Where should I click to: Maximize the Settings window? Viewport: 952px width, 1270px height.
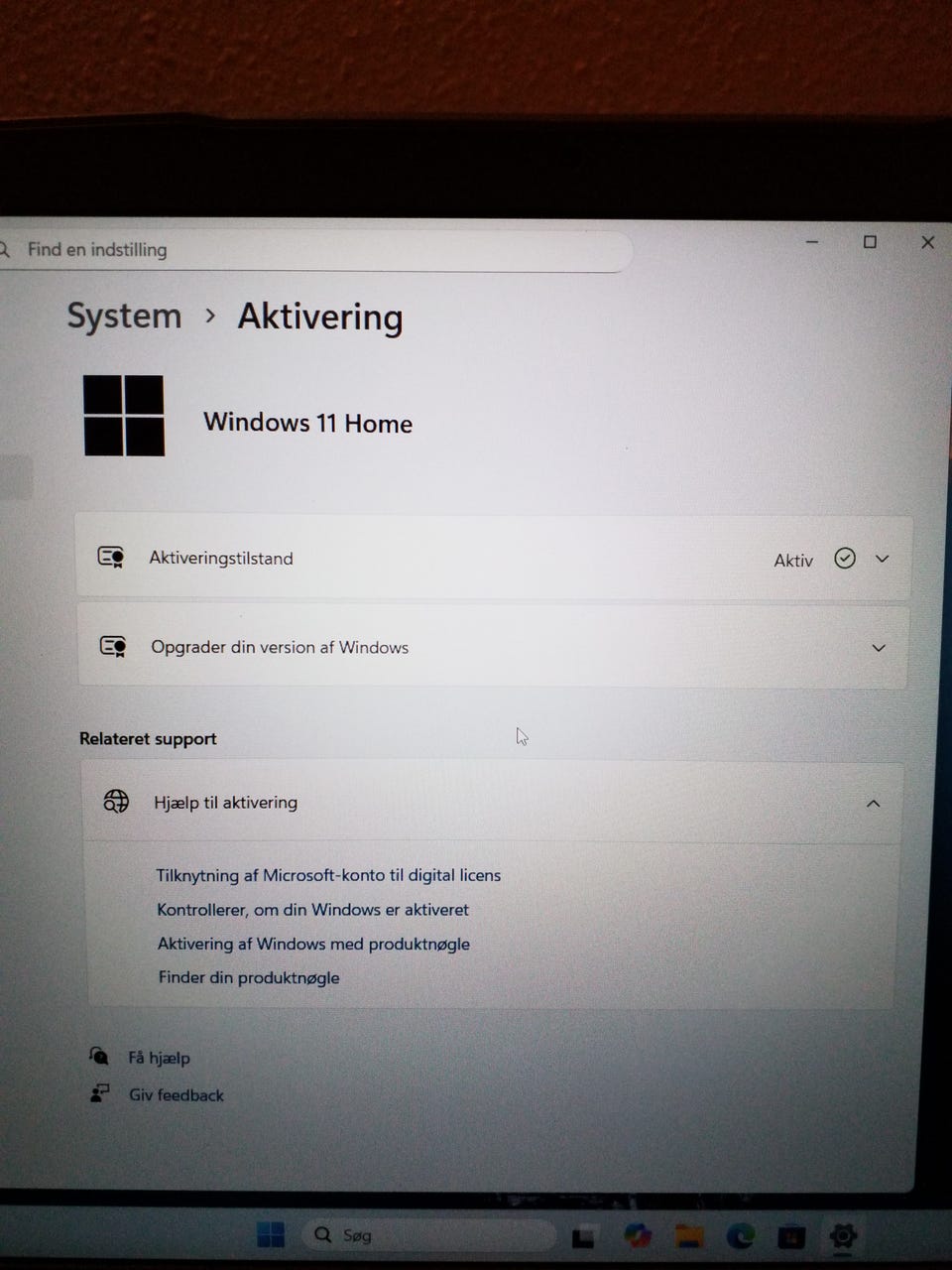click(870, 242)
